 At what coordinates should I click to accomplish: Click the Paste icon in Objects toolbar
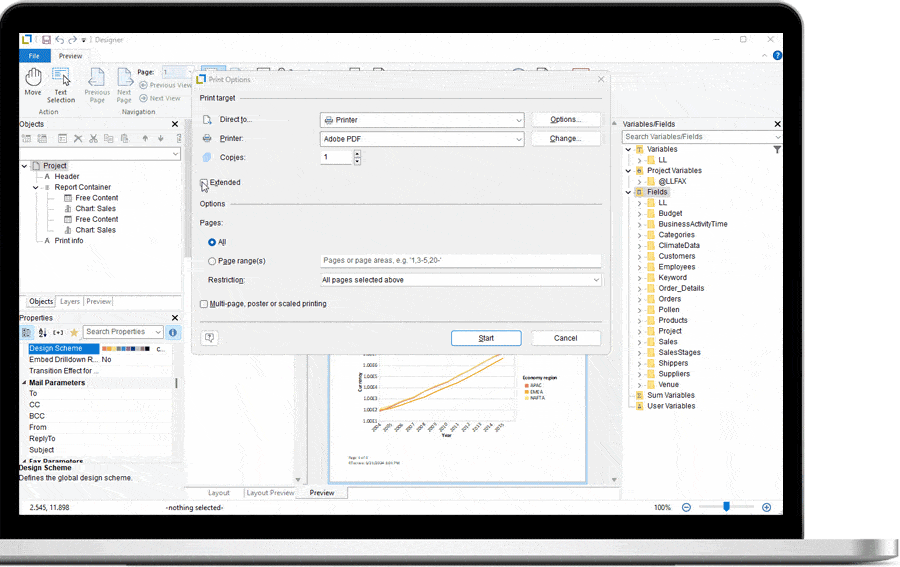(125, 138)
